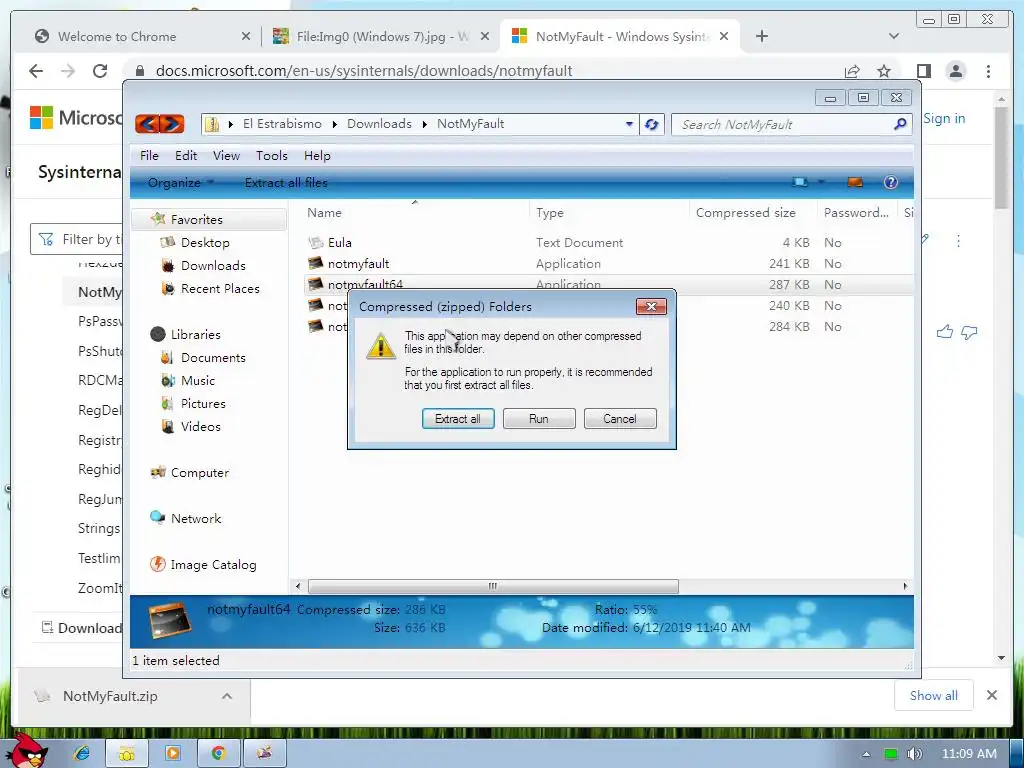Select the Music library
The height and width of the screenshot is (768, 1024).
(x=197, y=381)
